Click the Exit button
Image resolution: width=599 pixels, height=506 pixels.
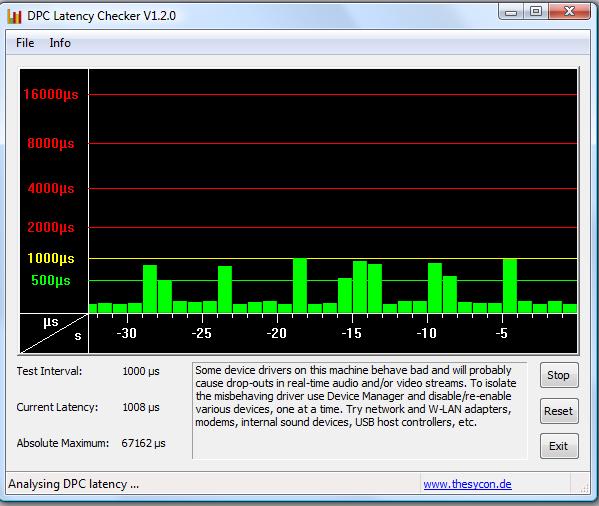pyautogui.click(x=559, y=446)
